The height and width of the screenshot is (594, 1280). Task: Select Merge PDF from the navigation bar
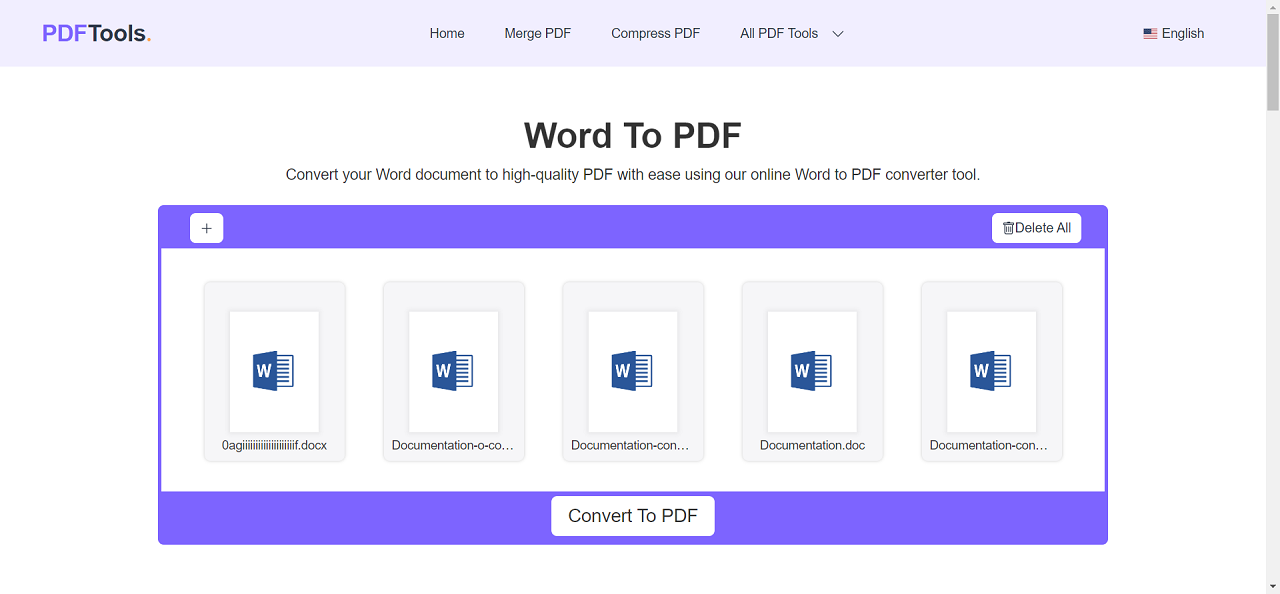537,33
